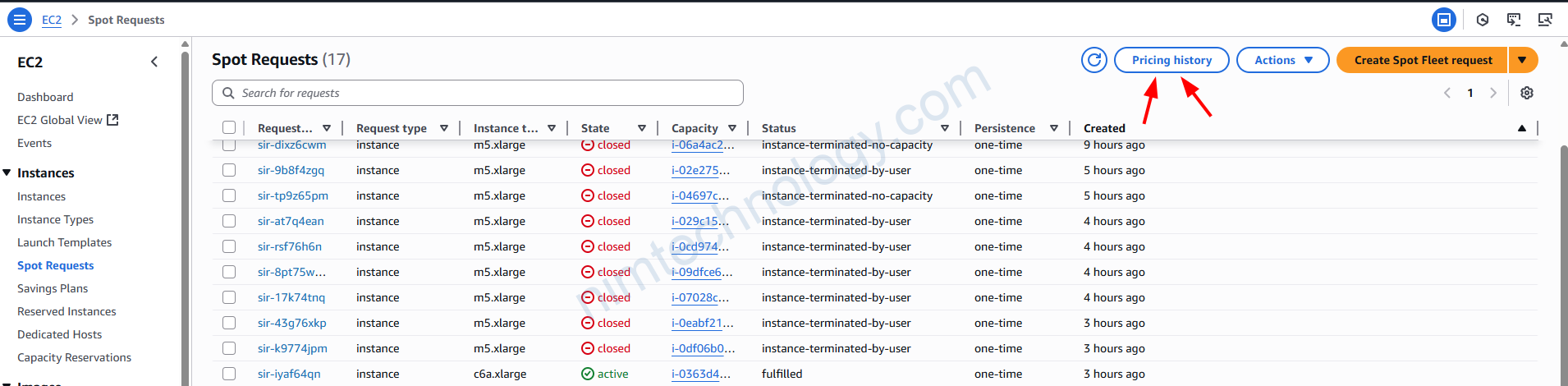1568x386 pixels.
Task: Open table preferences gear icon
Action: [x=1526, y=93]
